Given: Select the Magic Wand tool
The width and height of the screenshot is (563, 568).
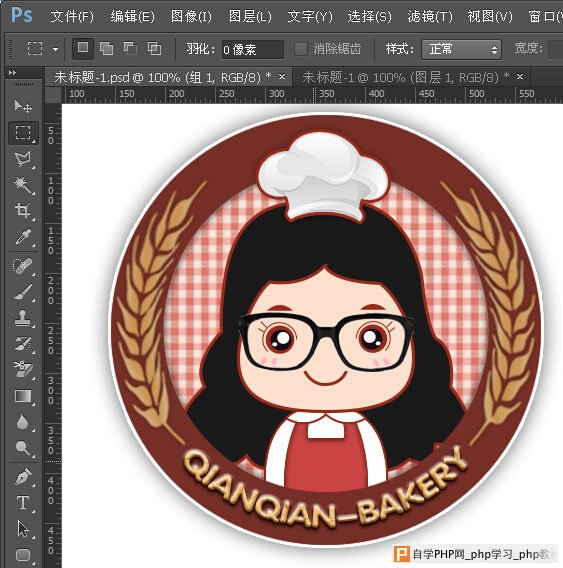Looking at the screenshot, I should pyautogui.click(x=23, y=185).
